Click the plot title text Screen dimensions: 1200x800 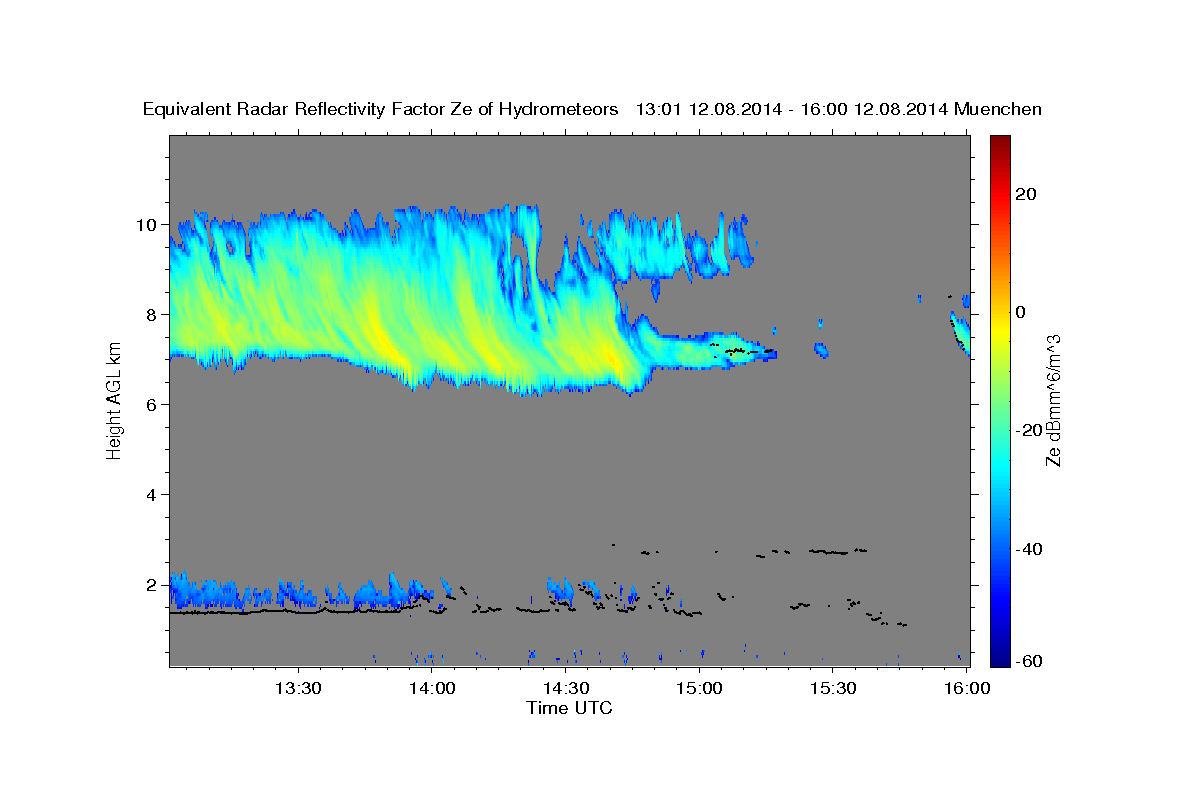[x=593, y=109]
